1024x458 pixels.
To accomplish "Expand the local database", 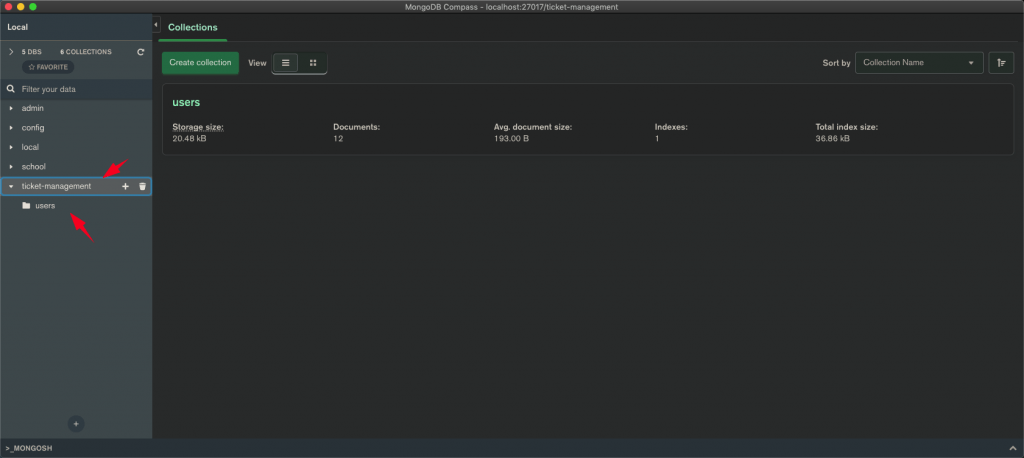I will (11, 148).
